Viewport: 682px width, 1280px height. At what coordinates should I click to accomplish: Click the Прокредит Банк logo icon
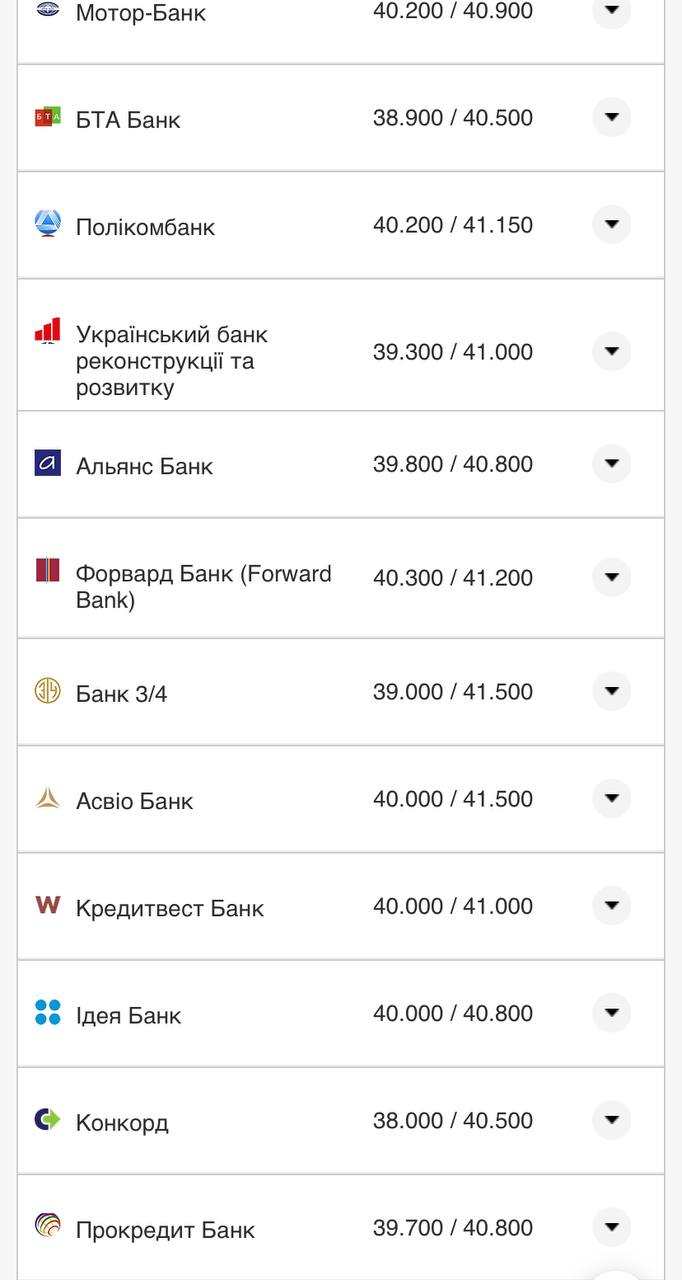coord(48,1226)
